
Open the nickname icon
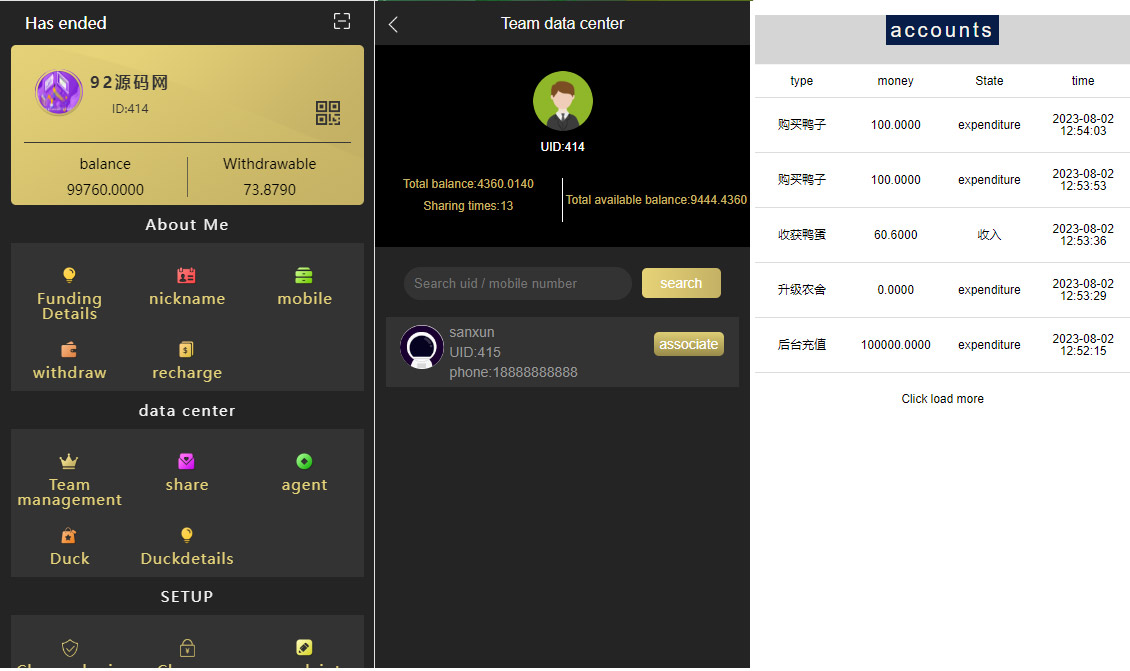click(187, 275)
